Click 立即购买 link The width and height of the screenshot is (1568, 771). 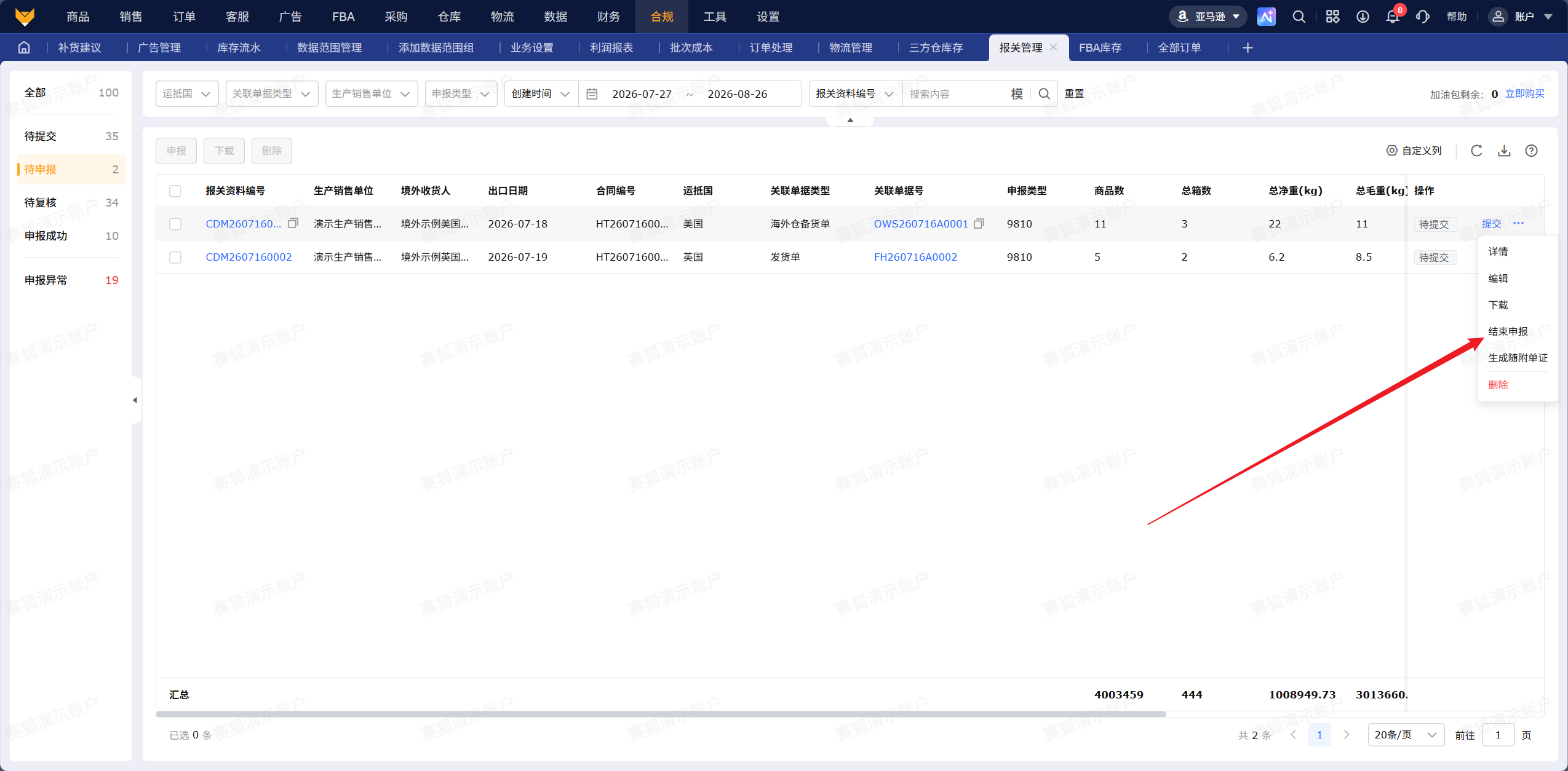coord(1524,93)
